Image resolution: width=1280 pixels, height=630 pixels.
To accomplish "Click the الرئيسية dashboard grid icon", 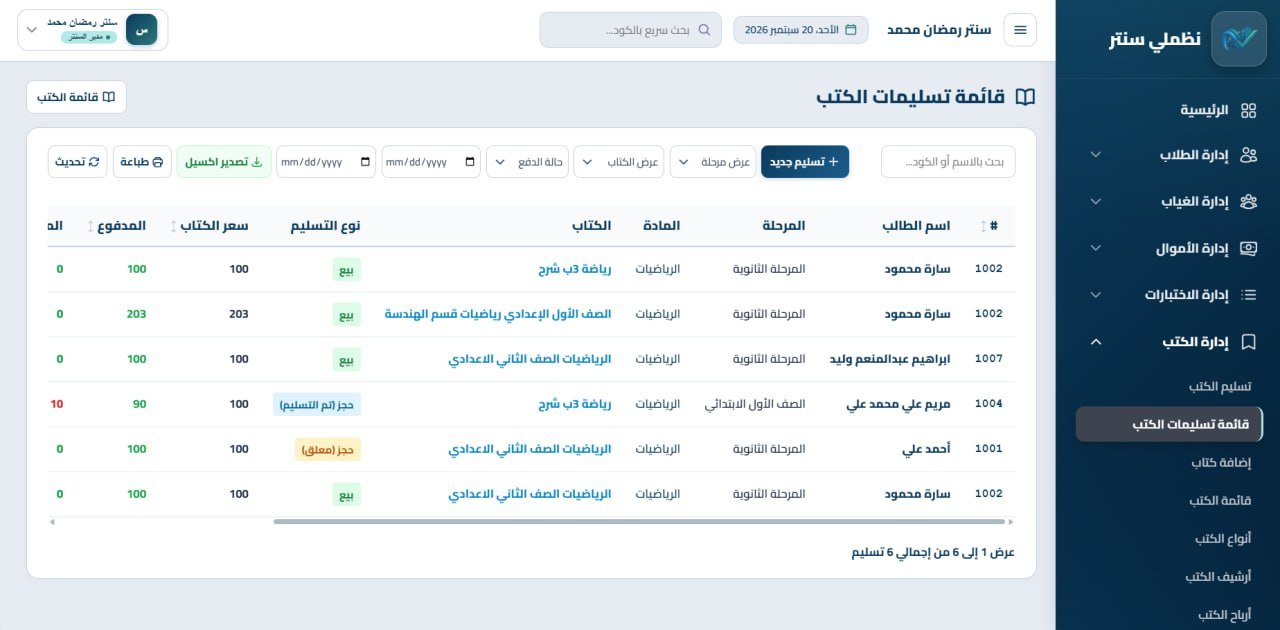I will pos(1248,110).
